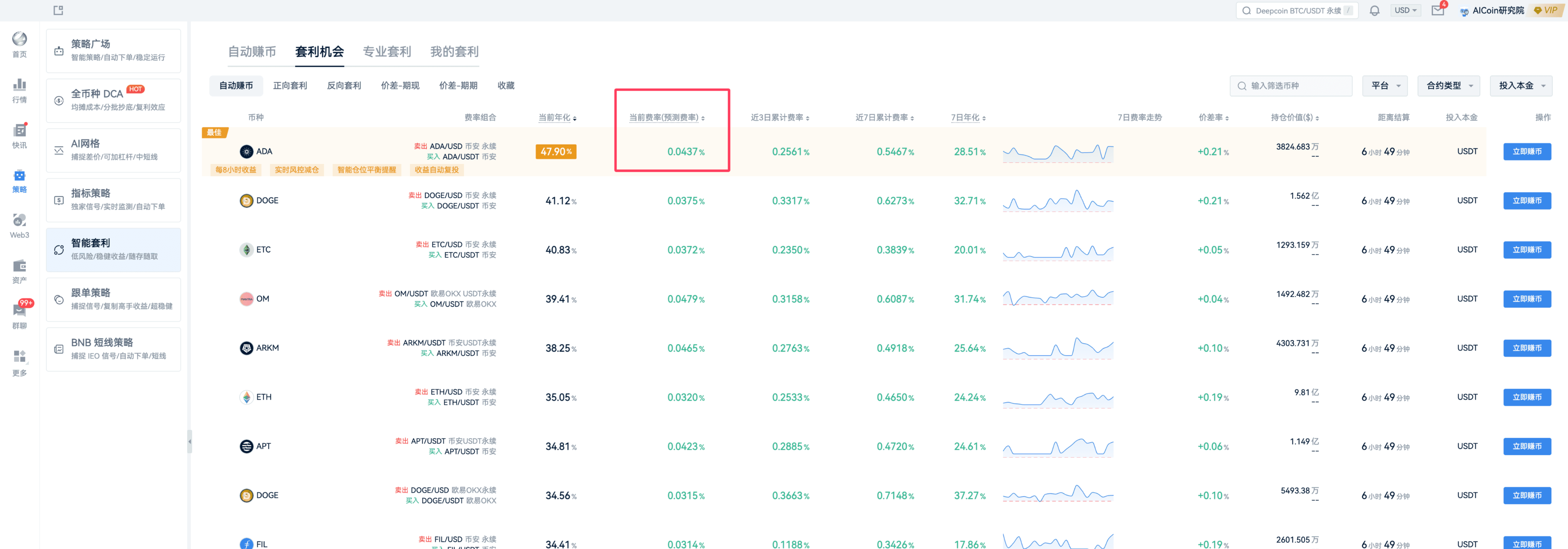Screen dimensions: 1568x549
Task: Click the AI网格 card icon
Action: point(59,151)
